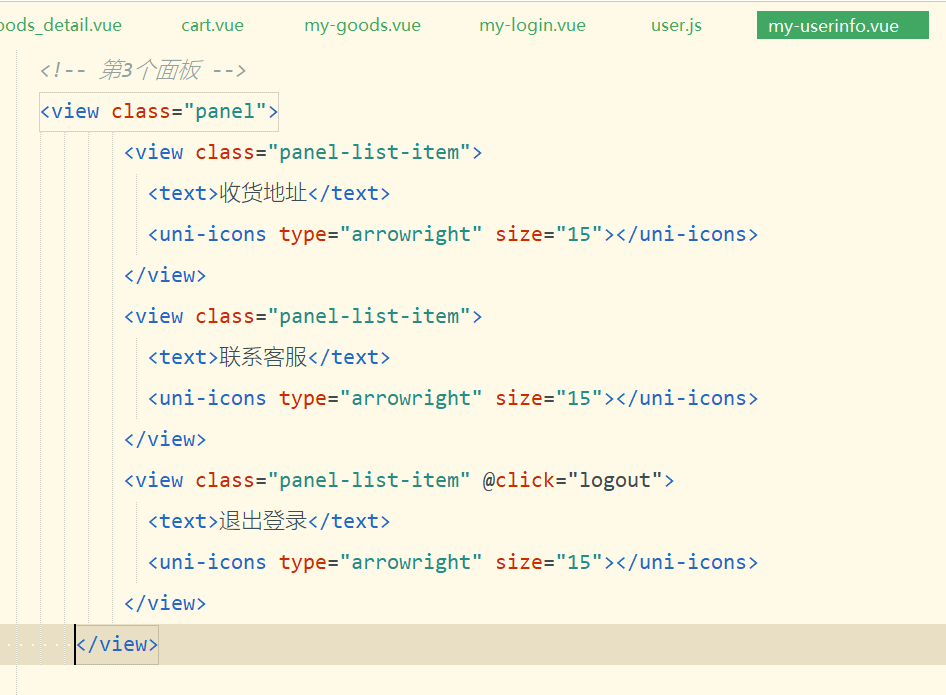This screenshot has width=946, height=695.
Task: Click the comment line 第3个面板
Action: [x=143, y=71]
